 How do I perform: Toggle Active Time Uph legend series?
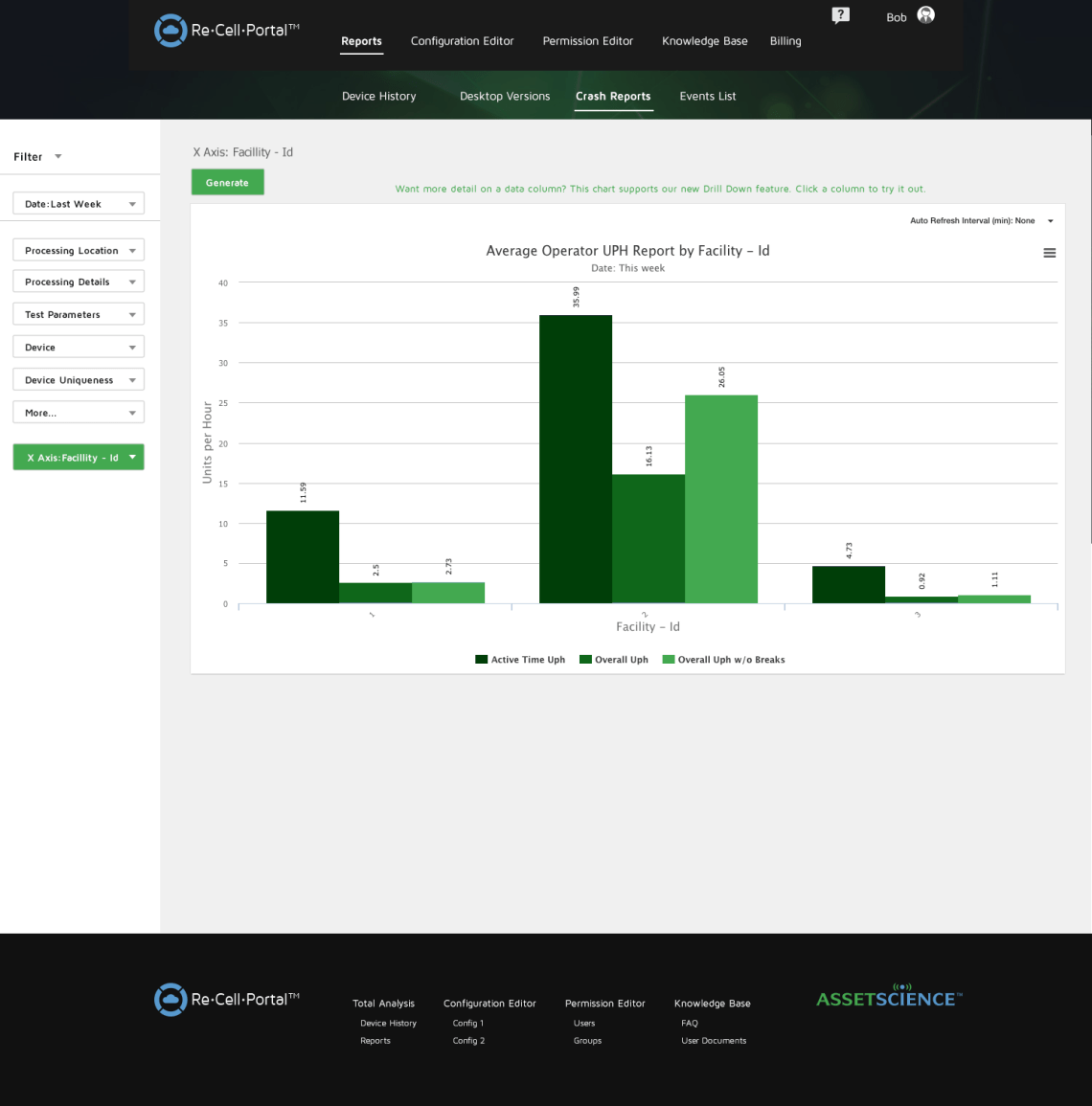click(520, 660)
